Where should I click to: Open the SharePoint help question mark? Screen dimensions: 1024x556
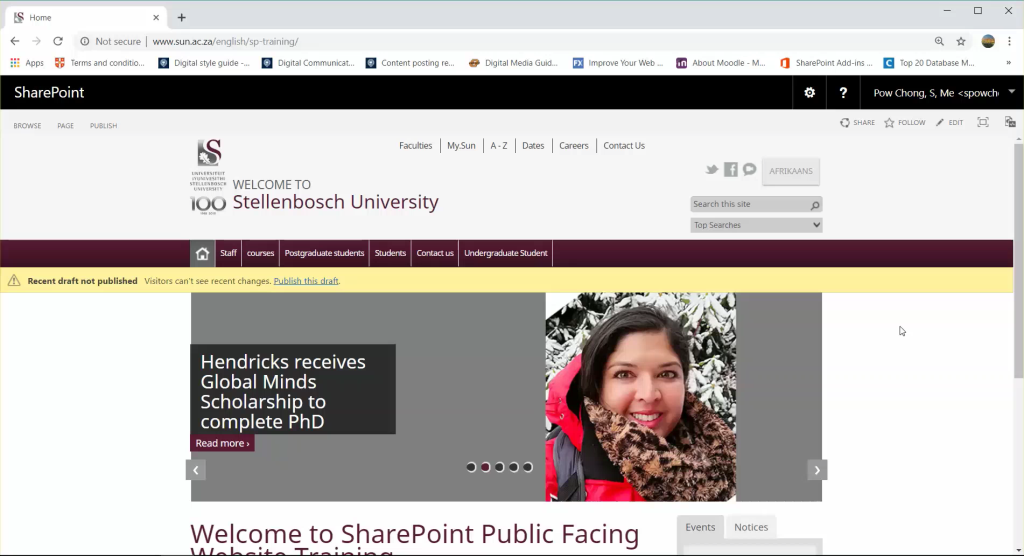pos(843,93)
